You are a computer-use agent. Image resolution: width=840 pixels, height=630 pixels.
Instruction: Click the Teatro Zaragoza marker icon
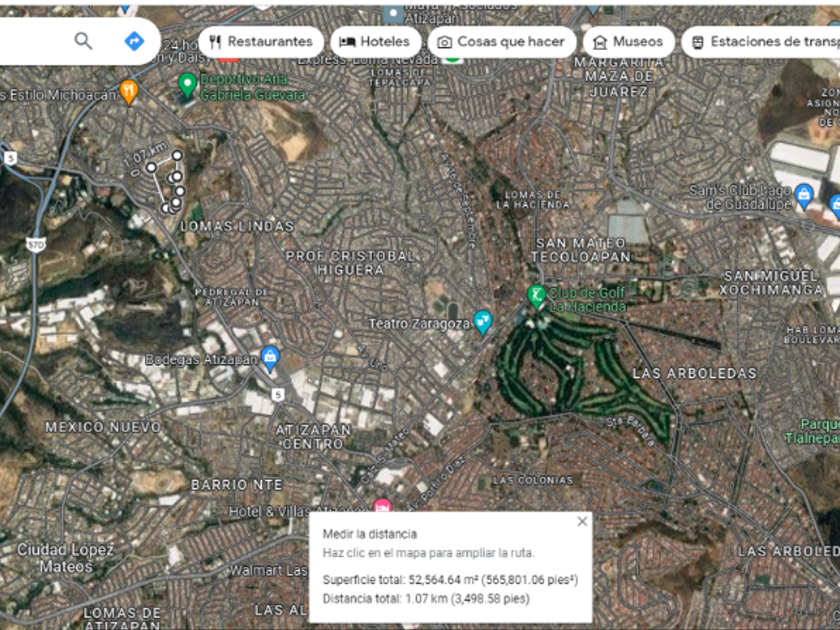483,322
